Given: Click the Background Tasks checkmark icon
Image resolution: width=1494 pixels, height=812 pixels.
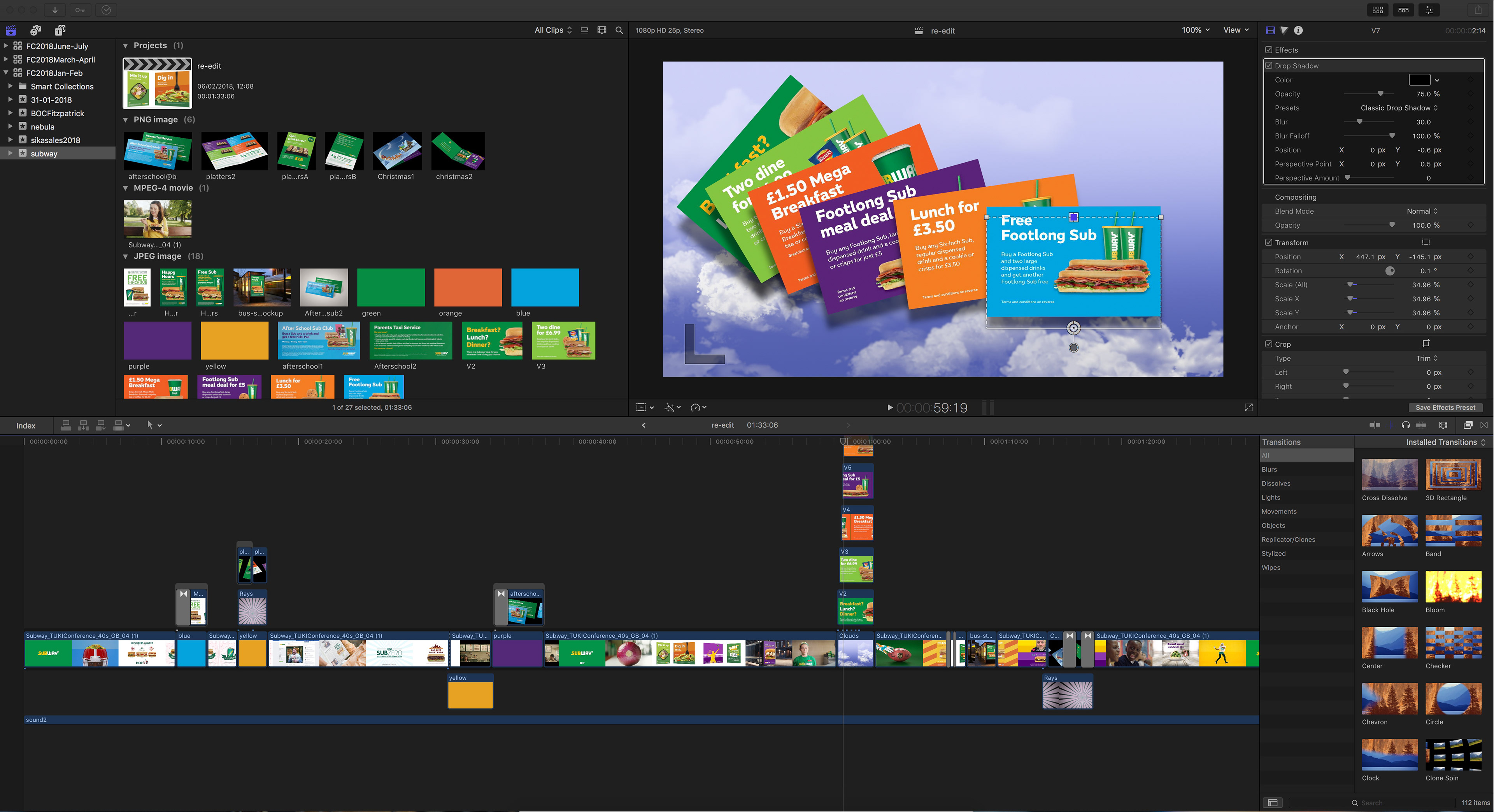Looking at the screenshot, I should [x=106, y=10].
